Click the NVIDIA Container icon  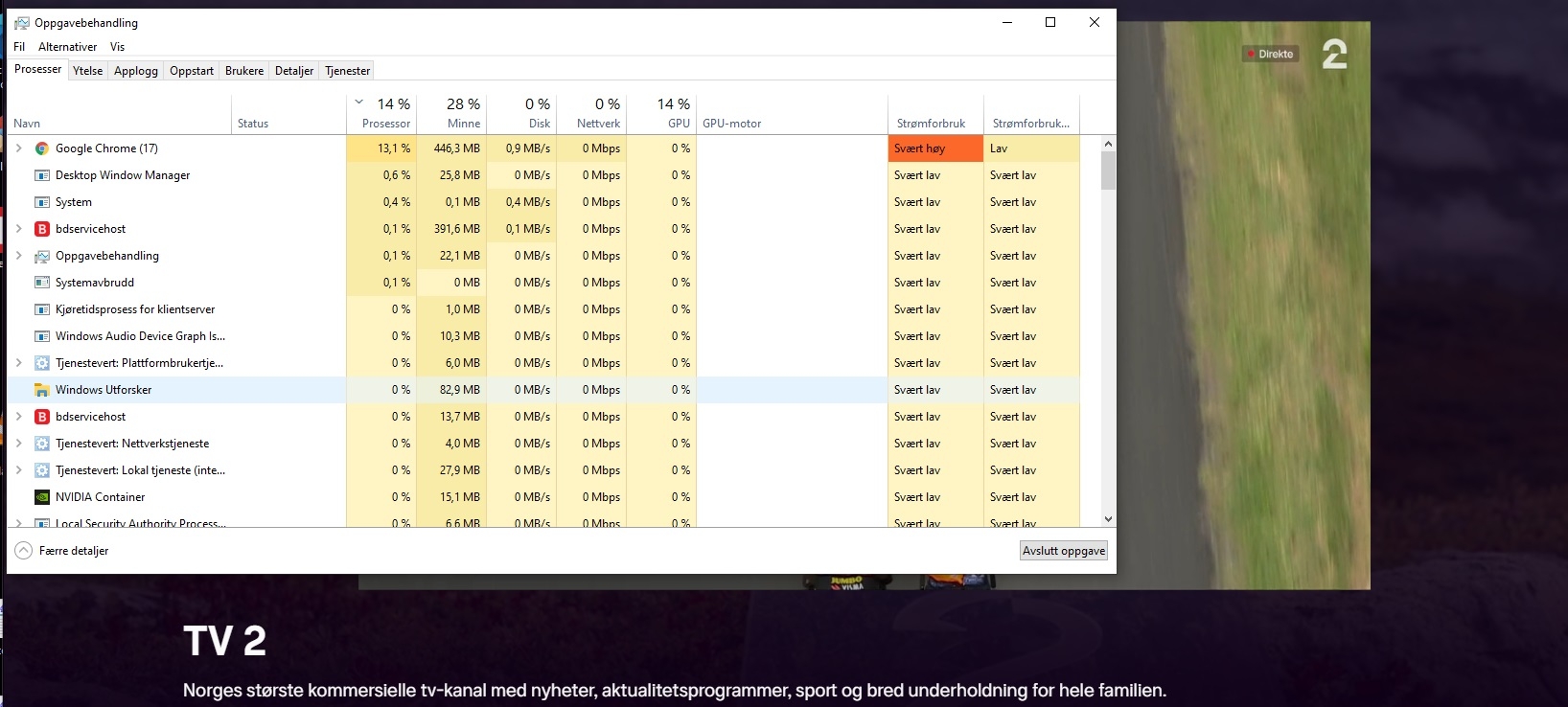point(42,497)
